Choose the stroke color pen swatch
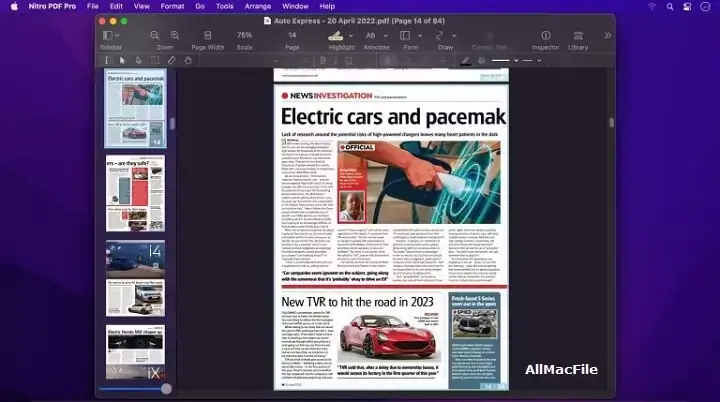This screenshot has width=720, height=402. [x=466, y=61]
